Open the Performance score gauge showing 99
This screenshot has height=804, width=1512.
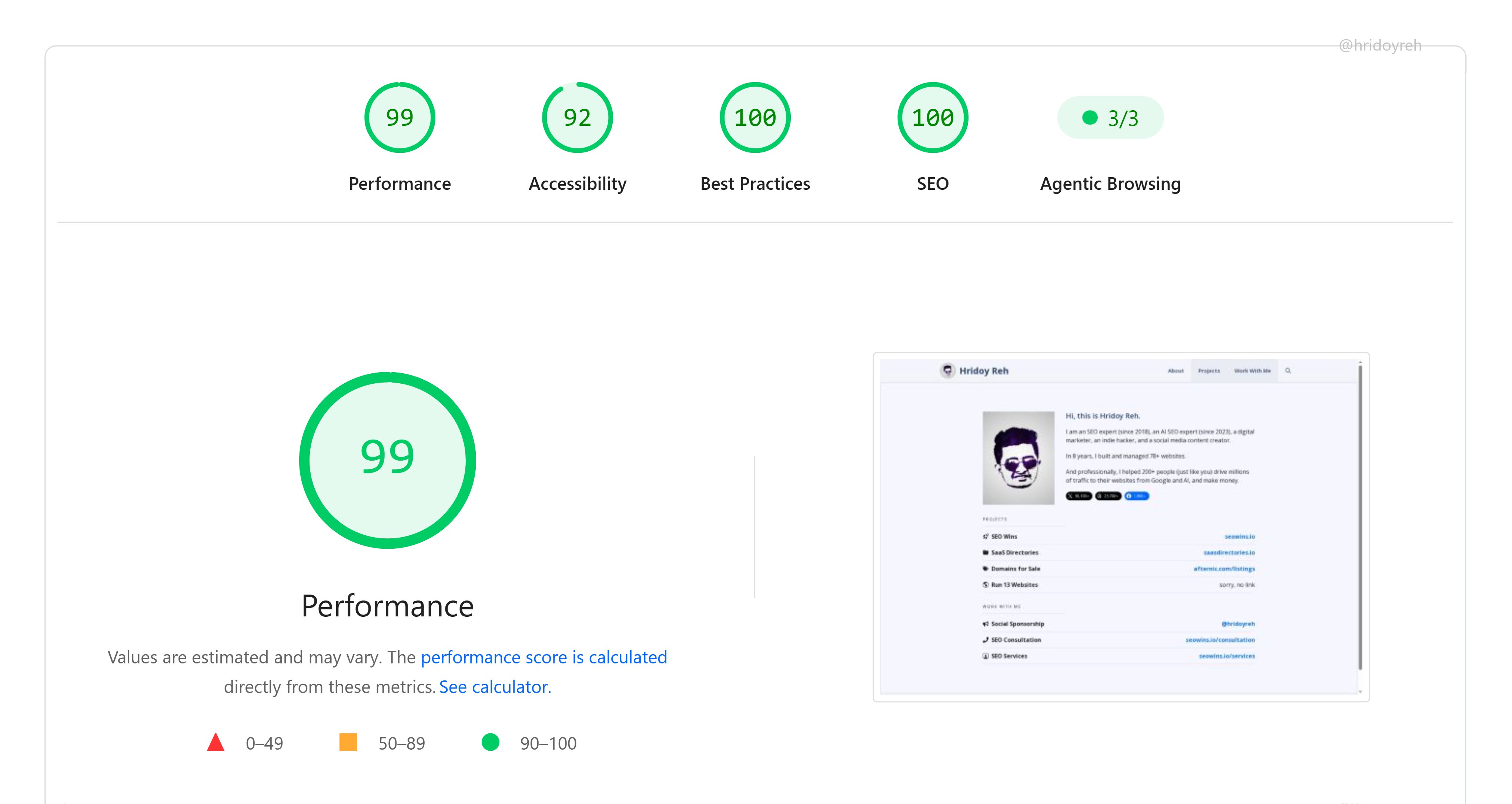(400, 117)
